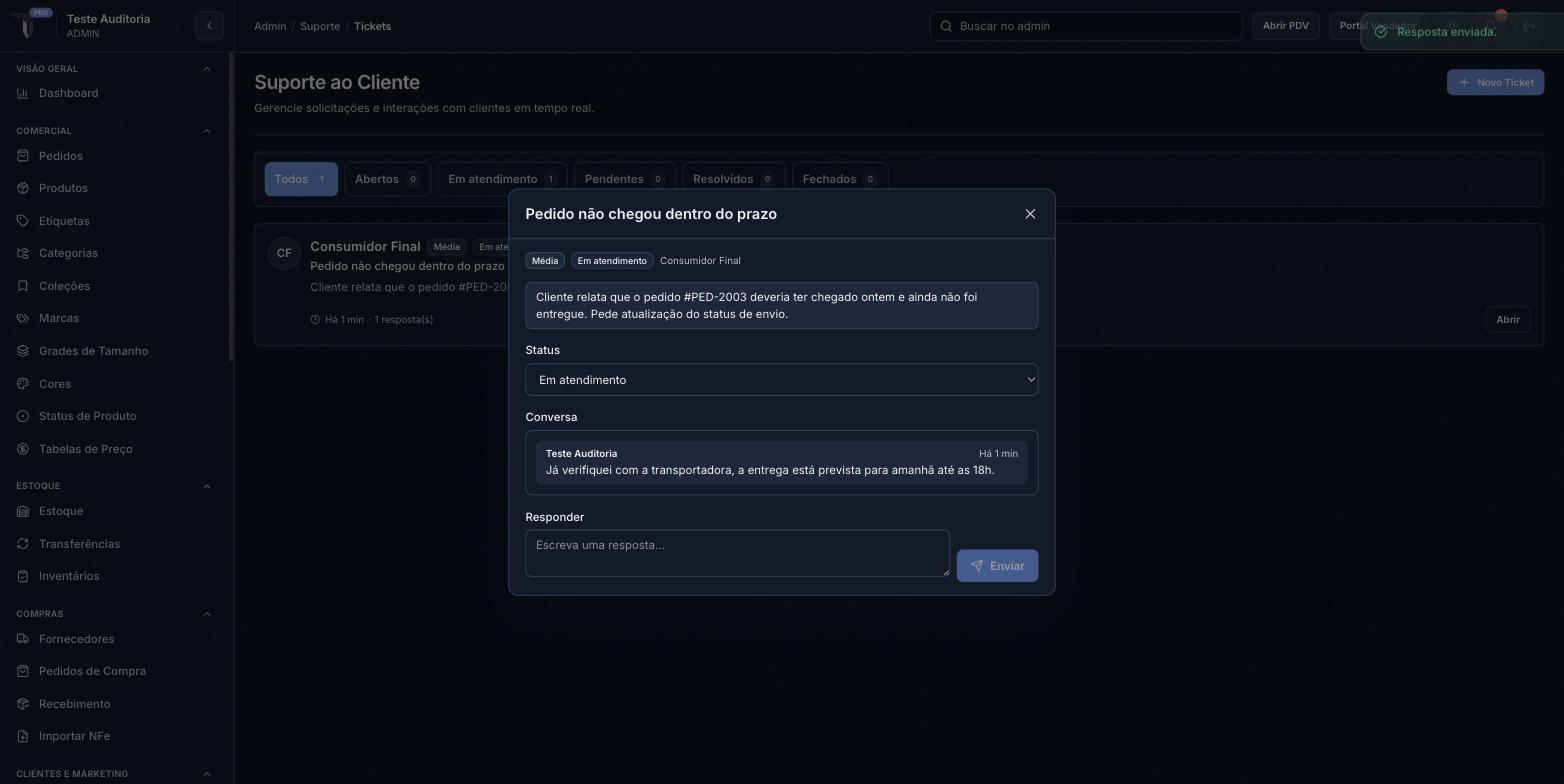Screen dimensions: 1564x784
Task: Click the magnifier icon in admin search
Action: pos(946,26)
